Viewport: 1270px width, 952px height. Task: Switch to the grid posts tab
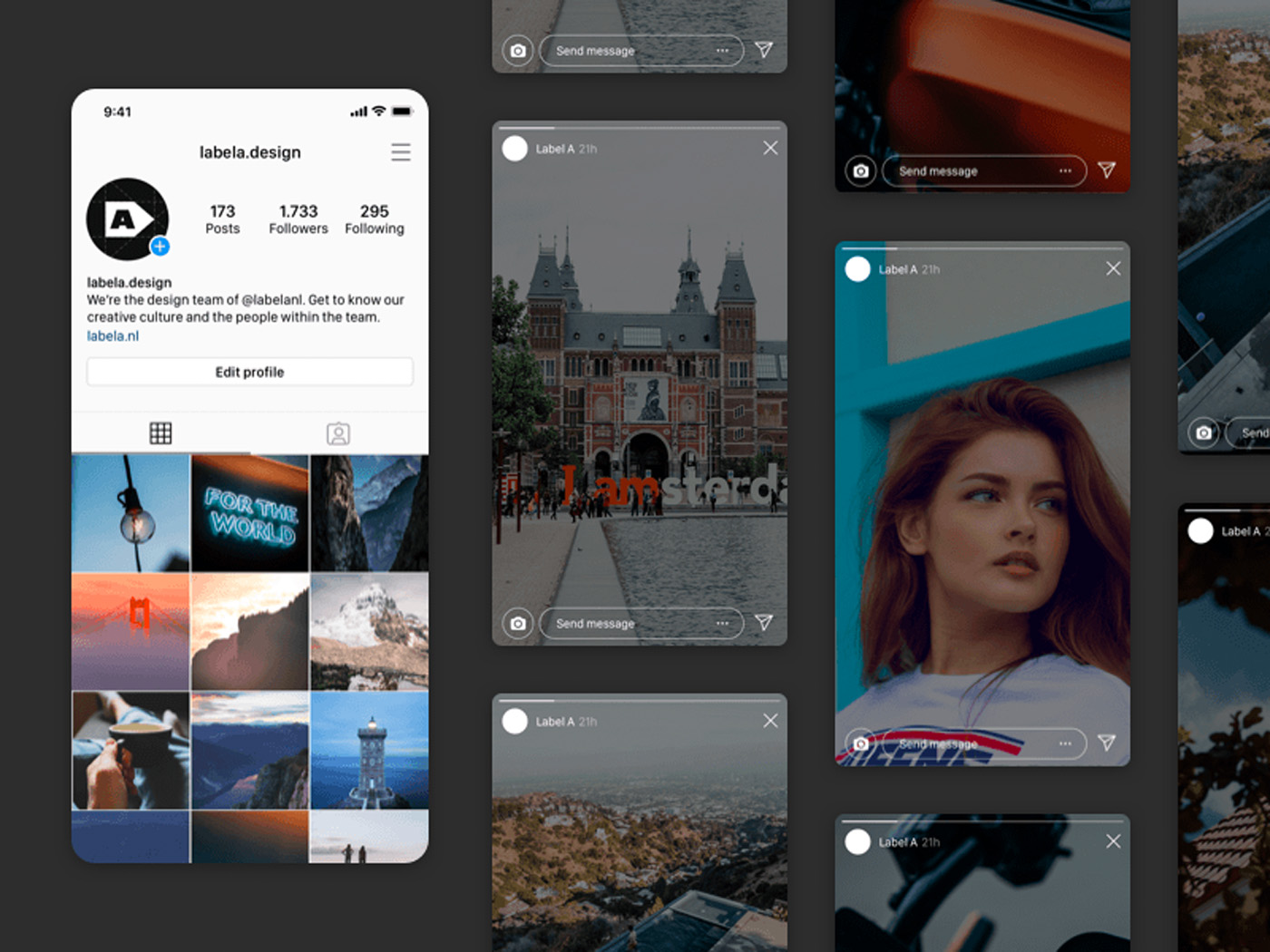point(161,433)
